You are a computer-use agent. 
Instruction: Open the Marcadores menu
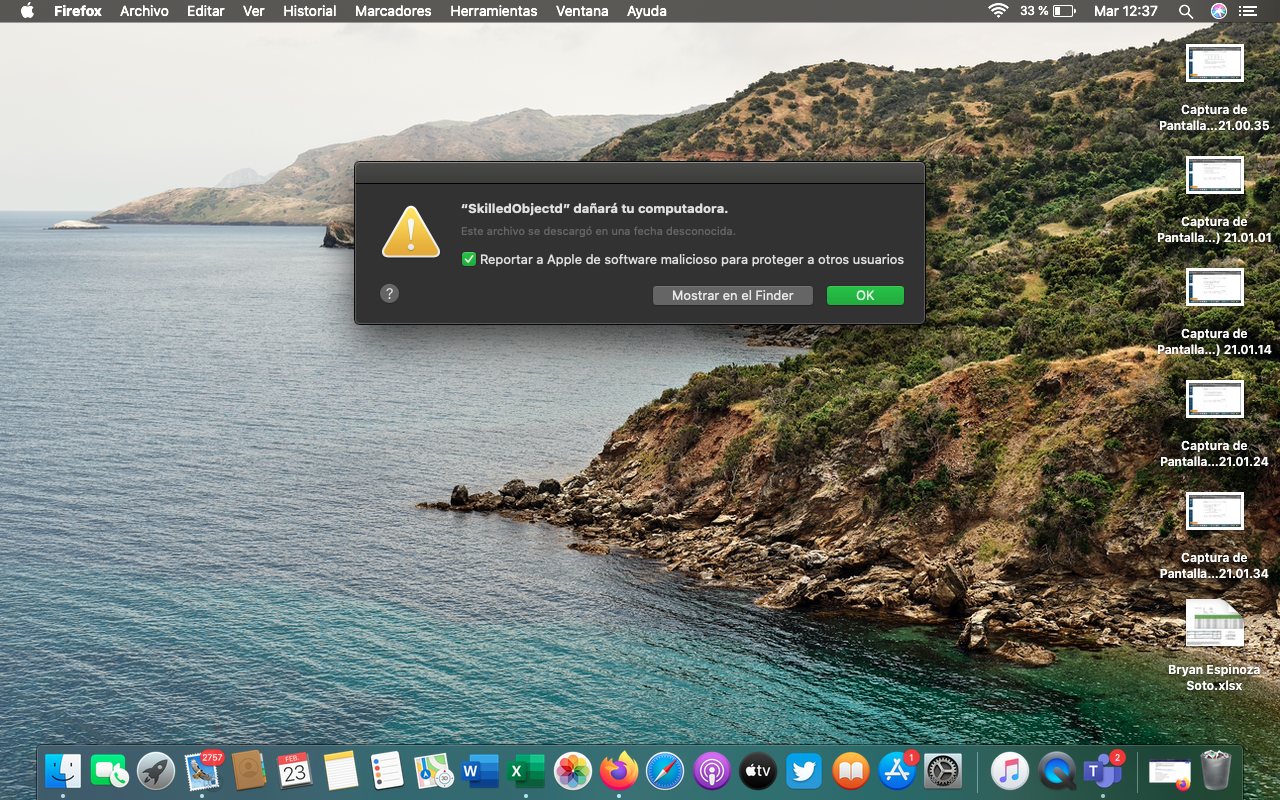(x=393, y=11)
